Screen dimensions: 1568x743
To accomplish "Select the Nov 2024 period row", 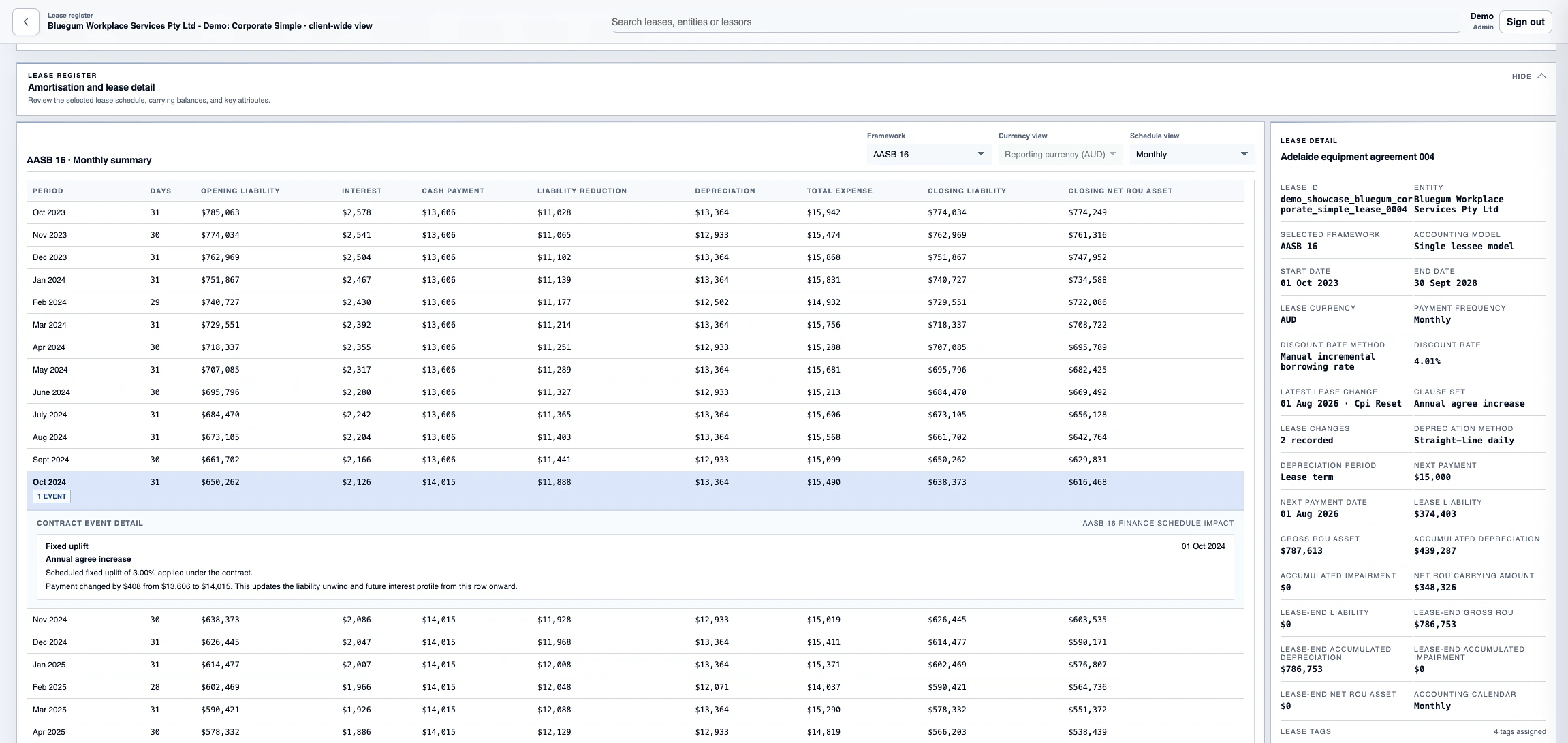I will pos(635,620).
